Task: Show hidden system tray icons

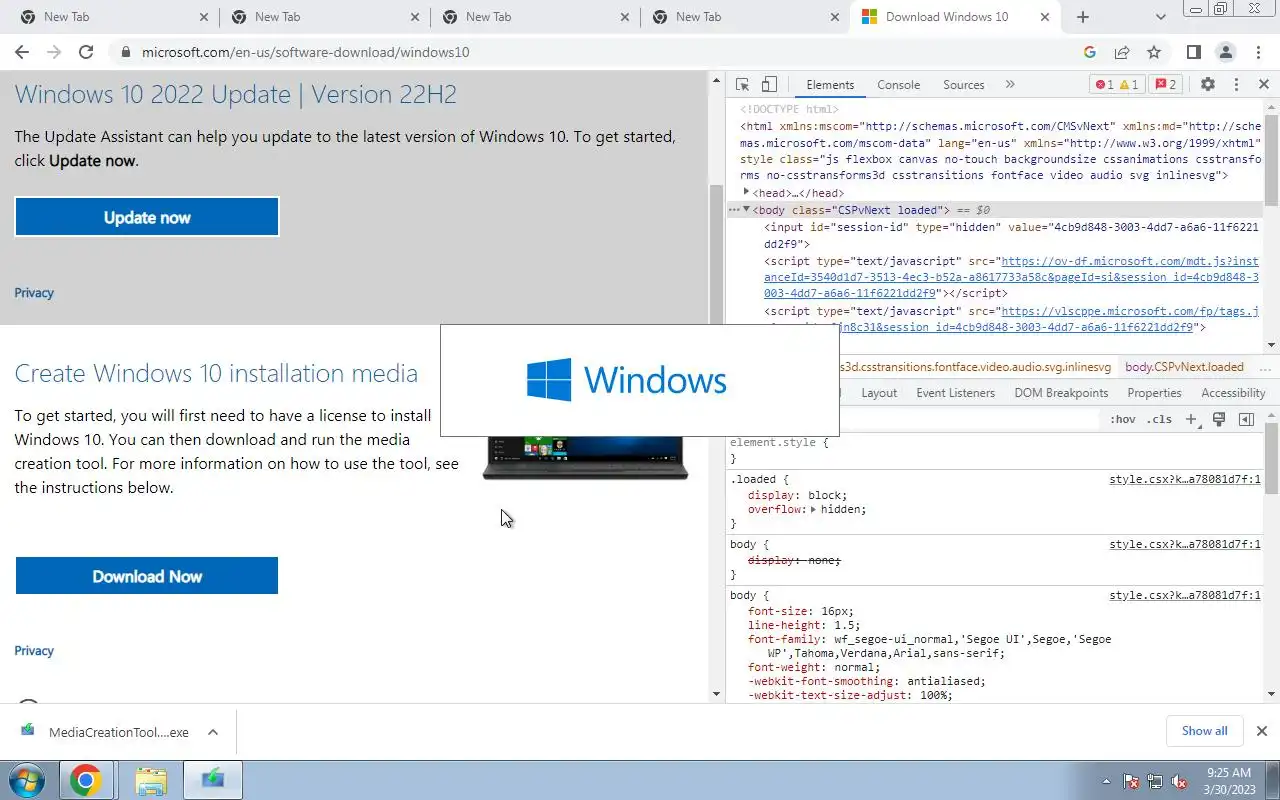Action: (1106, 781)
